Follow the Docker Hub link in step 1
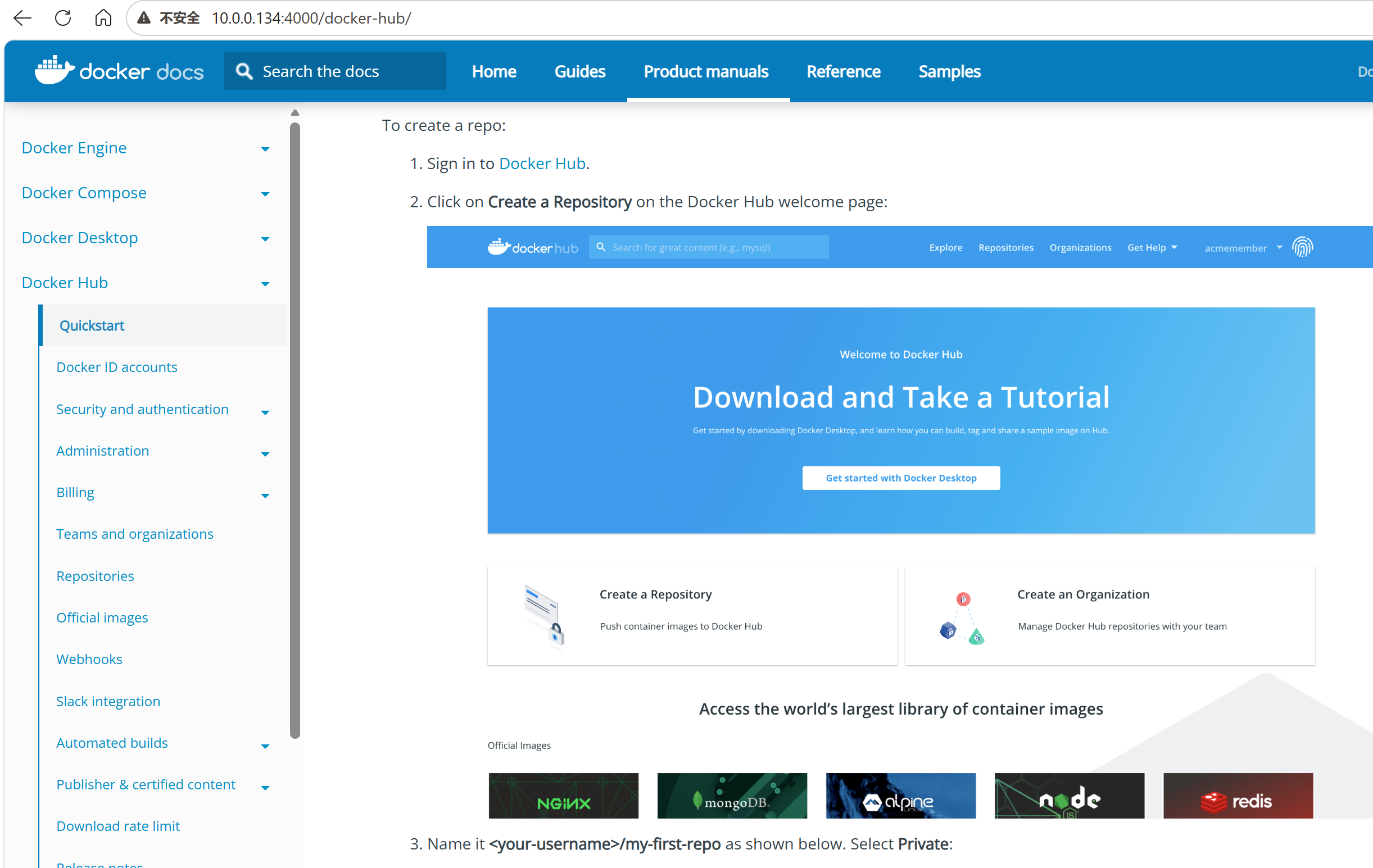 click(x=542, y=163)
